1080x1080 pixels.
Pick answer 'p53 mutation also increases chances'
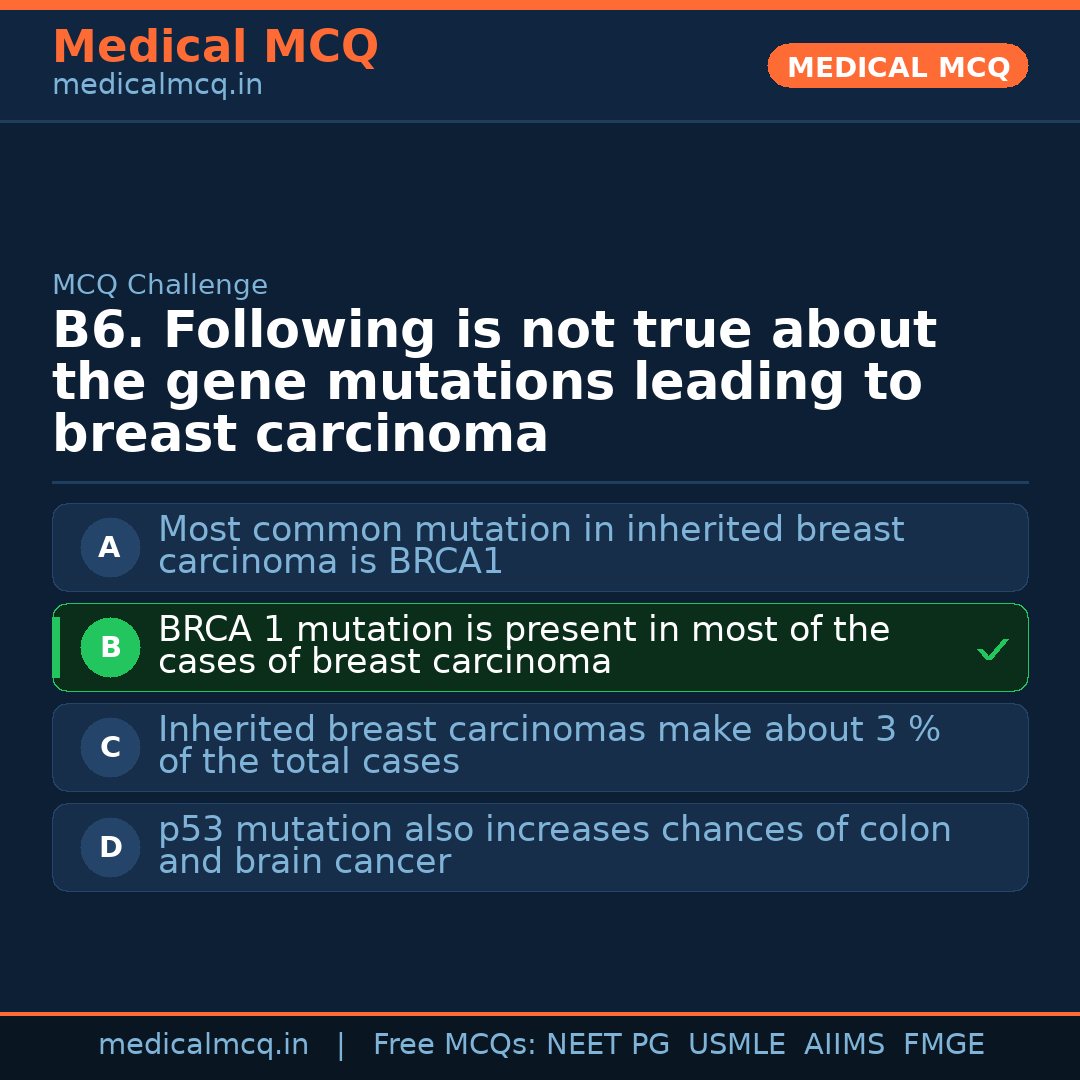(x=554, y=846)
